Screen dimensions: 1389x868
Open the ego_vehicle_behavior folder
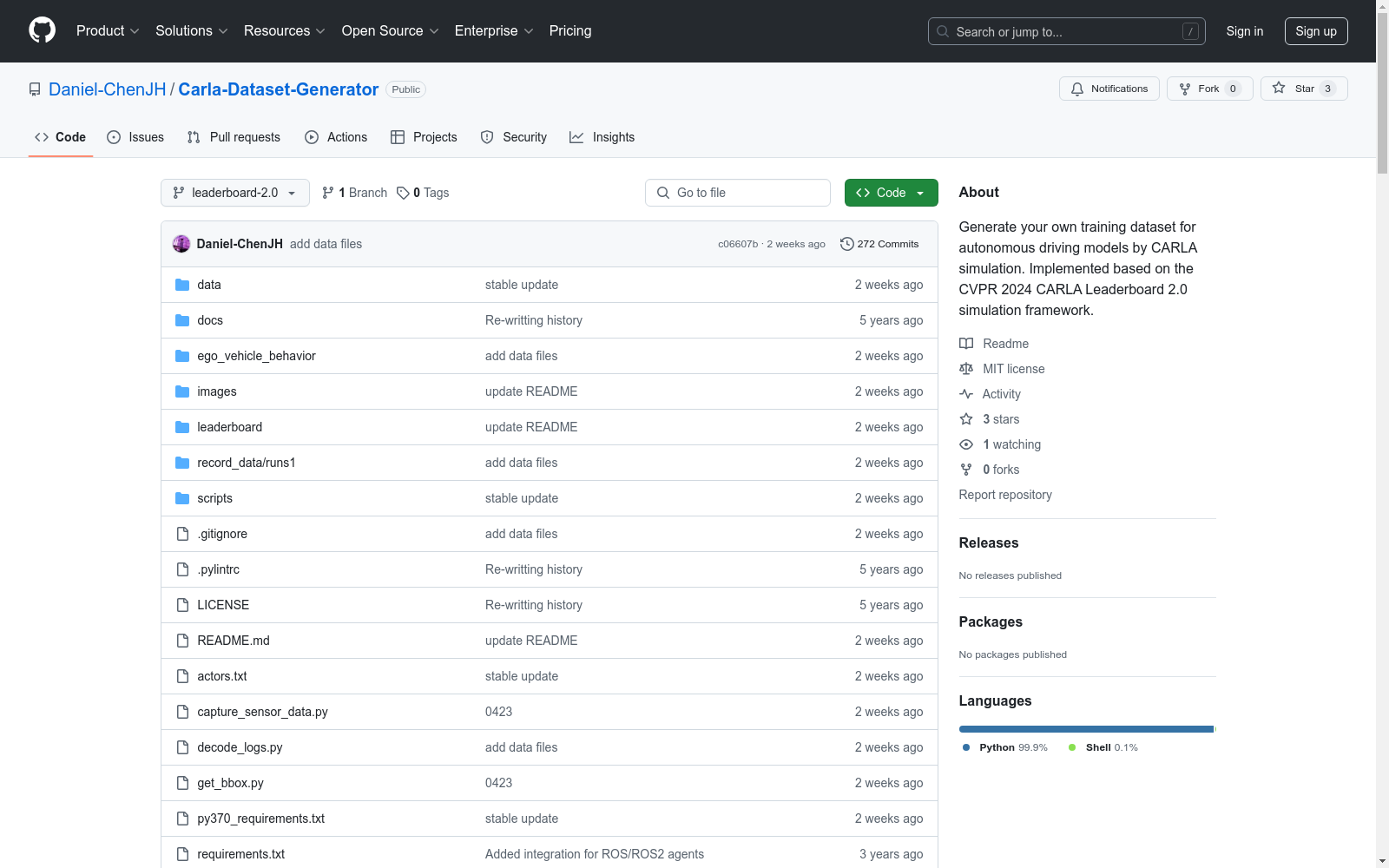(x=256, y=356)
